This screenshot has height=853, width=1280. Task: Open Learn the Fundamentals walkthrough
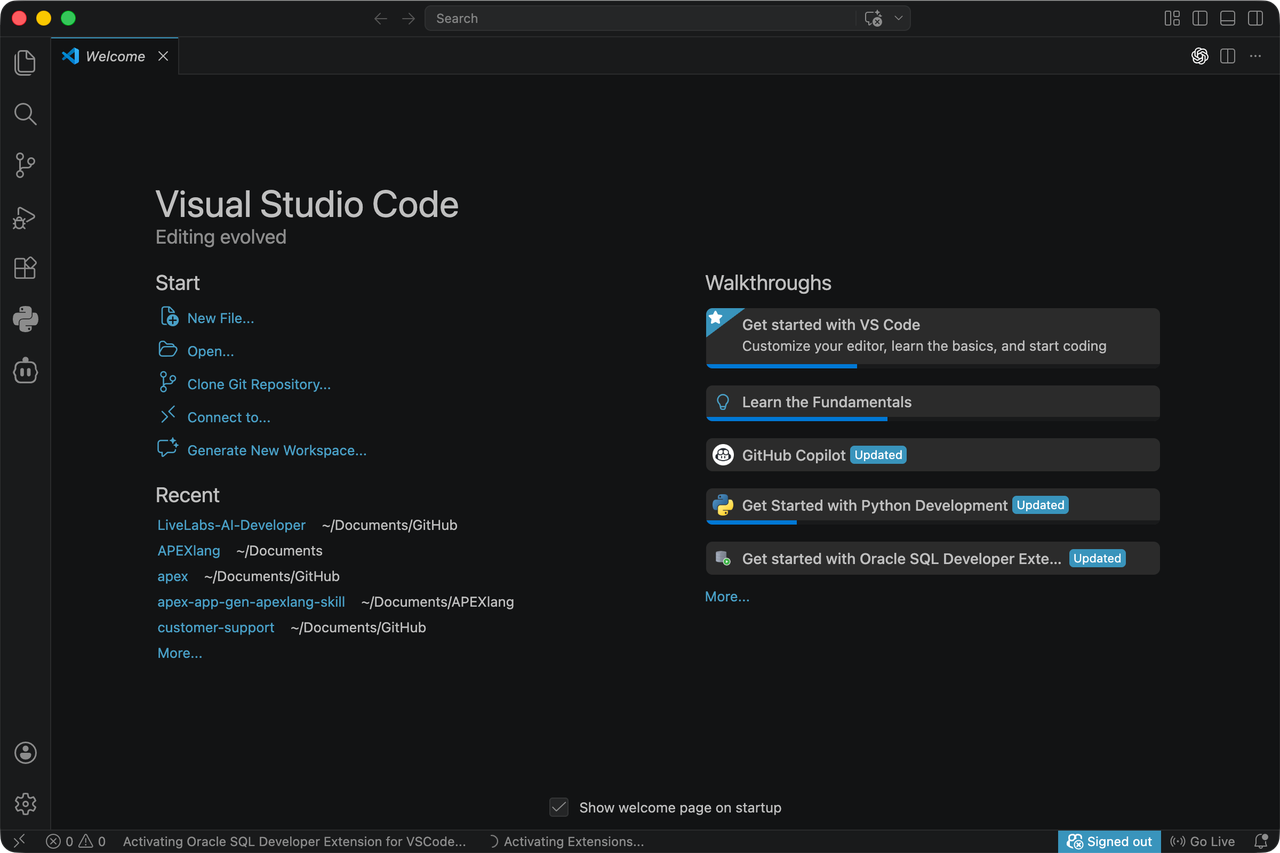[x=932, y=402]
